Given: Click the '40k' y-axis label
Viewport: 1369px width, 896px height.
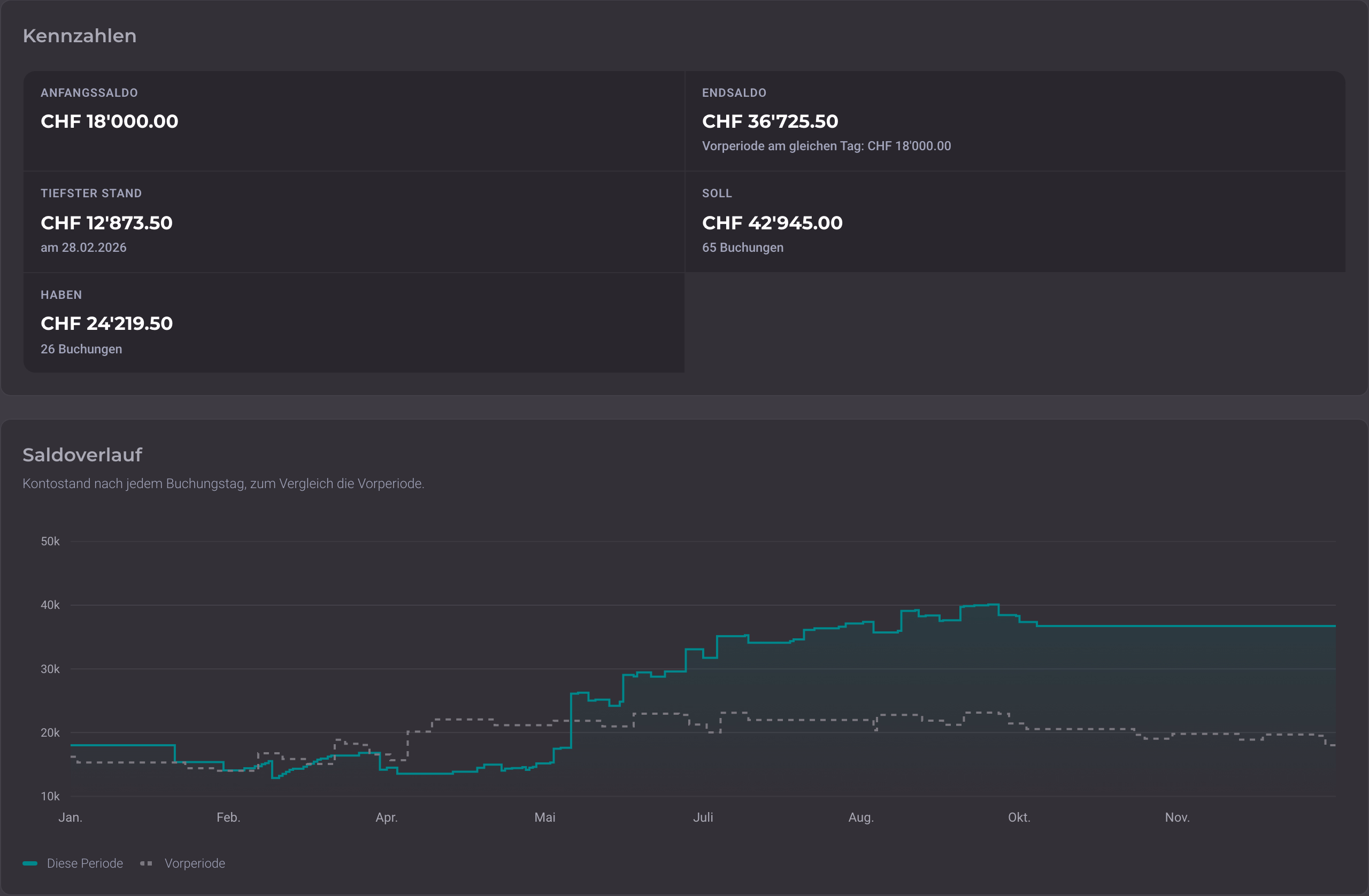Looking at the screenshot, I should pos(50,605).
